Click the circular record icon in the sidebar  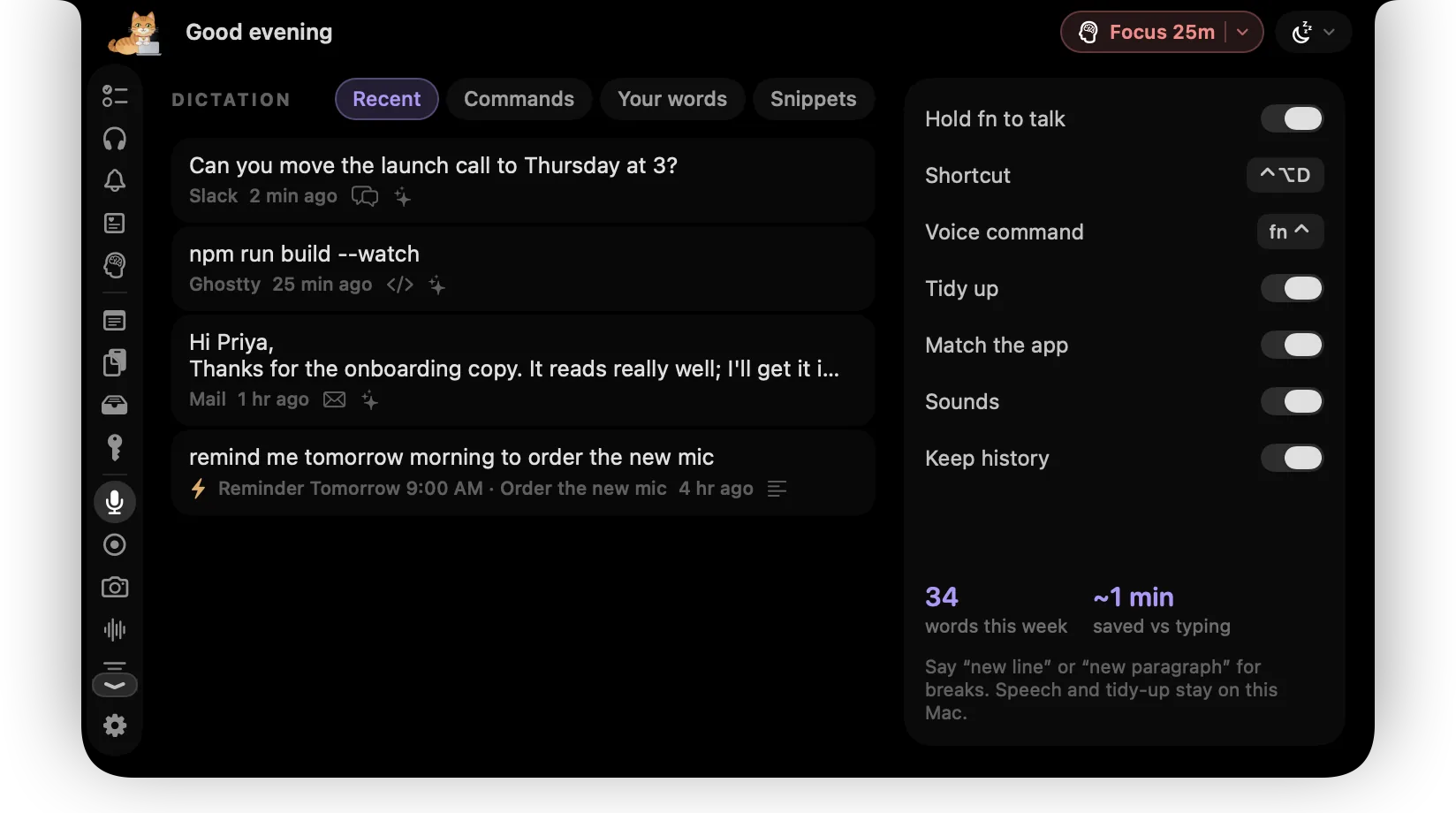pyautogui.click(x=115, y=545)
